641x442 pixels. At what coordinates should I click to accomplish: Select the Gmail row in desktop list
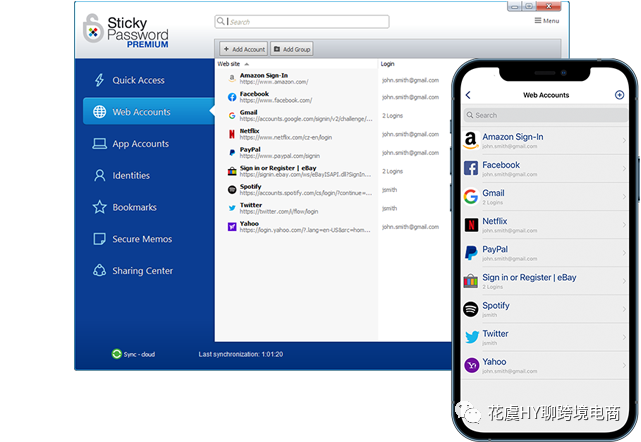[333, 116]
